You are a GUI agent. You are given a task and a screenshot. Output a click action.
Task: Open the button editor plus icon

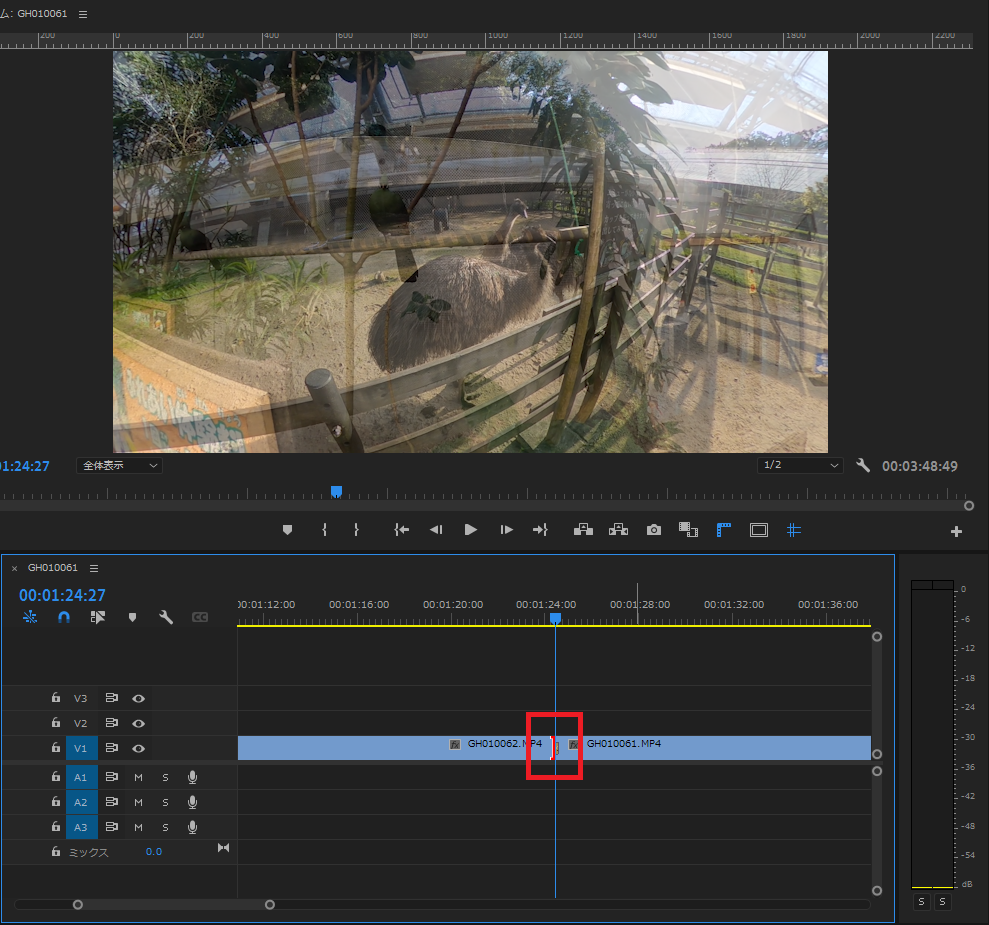[956, 532]
